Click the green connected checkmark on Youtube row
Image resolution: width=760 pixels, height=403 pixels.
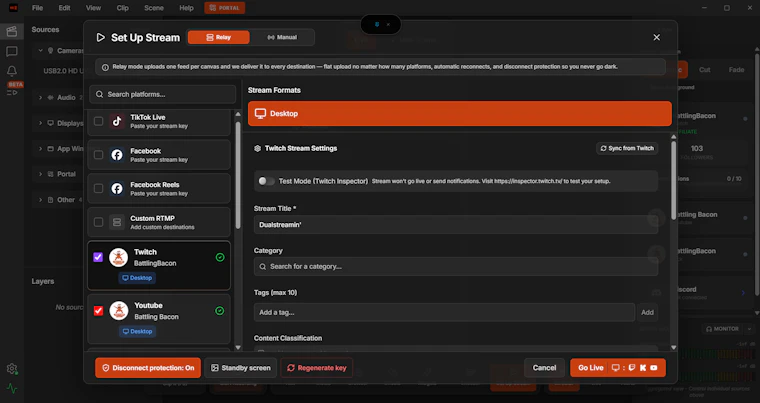(x=220, y=310)
